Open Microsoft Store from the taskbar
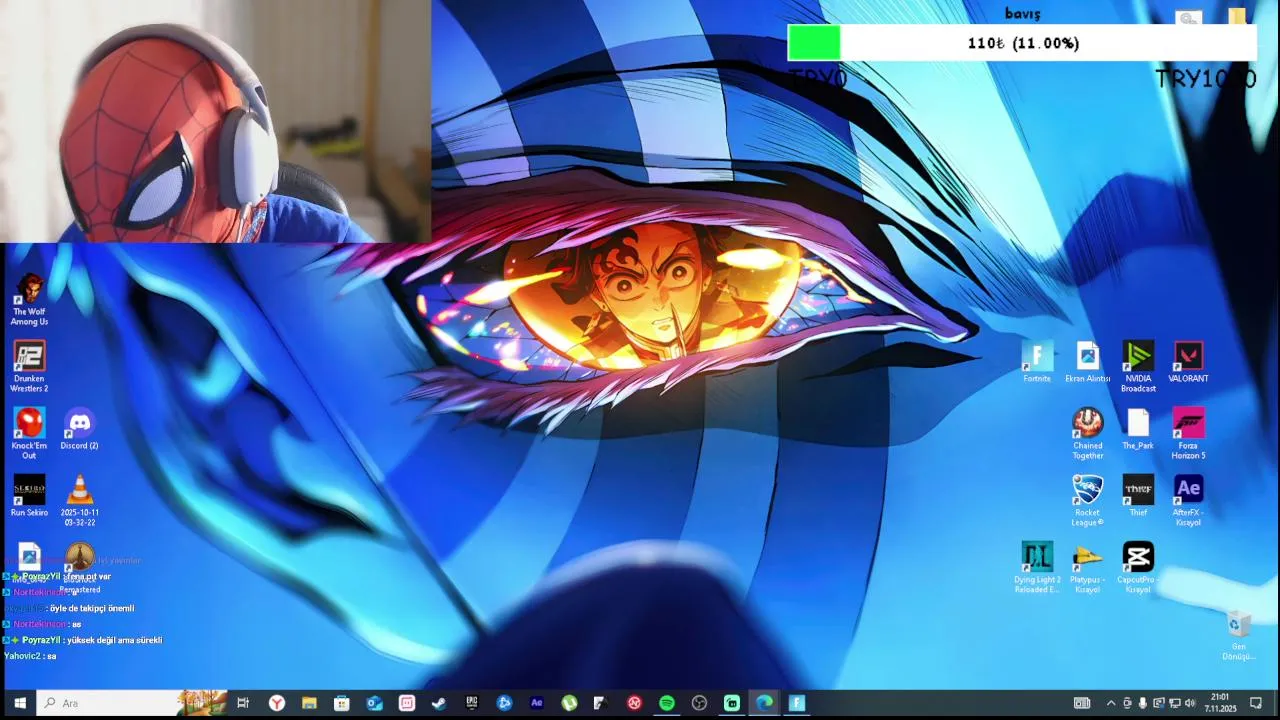 click(x=342, y=703)
